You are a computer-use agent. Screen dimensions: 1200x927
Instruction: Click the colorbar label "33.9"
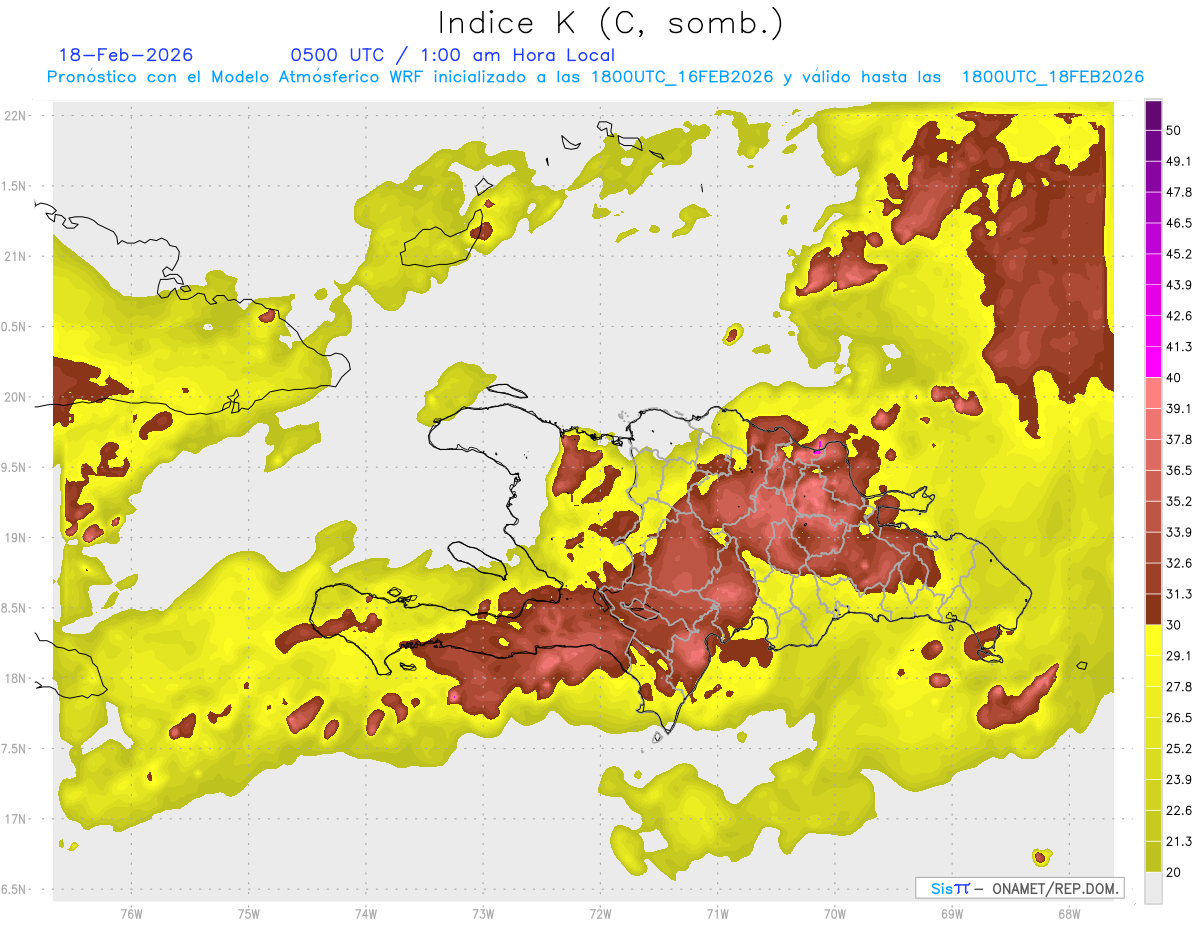coord(1179,531)
